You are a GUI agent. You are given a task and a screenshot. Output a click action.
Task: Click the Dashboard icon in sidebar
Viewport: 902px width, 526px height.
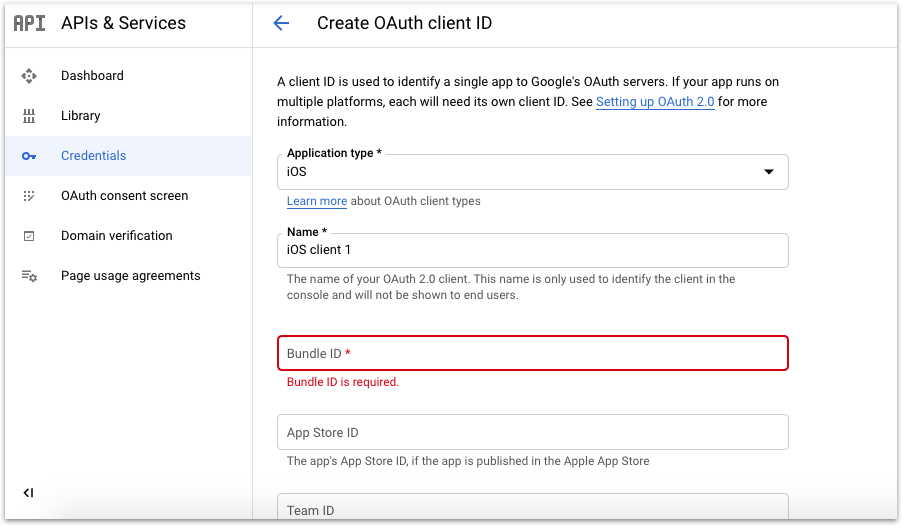pyautogui.click(x=29, y=76)
